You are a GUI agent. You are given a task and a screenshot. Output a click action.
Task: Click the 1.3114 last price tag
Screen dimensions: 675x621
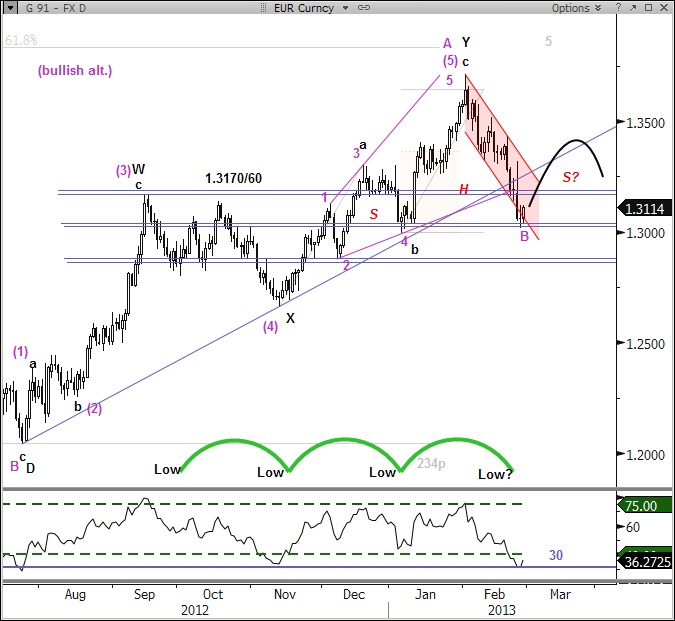tap(646, 208)
